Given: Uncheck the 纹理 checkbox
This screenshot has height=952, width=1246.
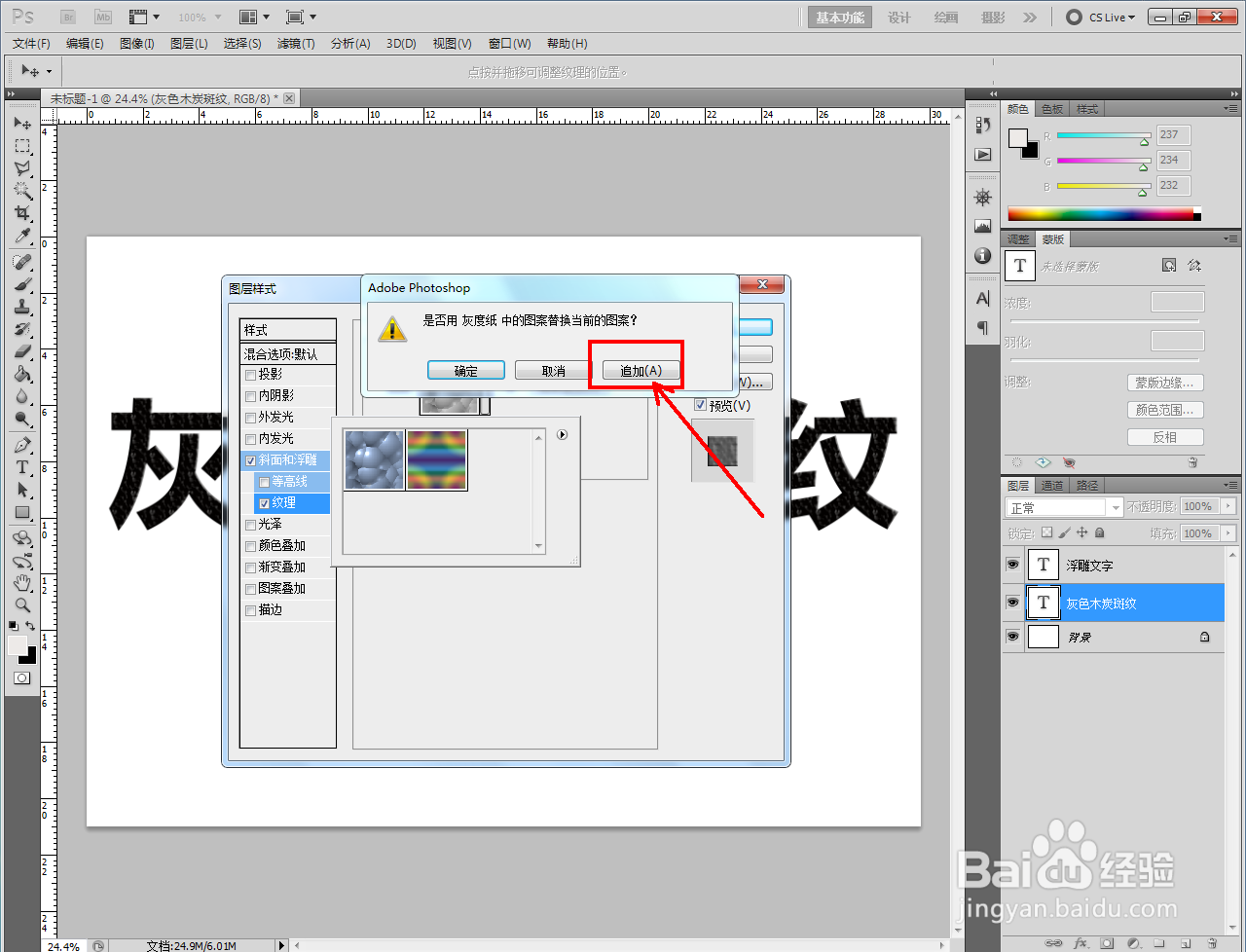Looking at the screenshot, I should 264,503.
